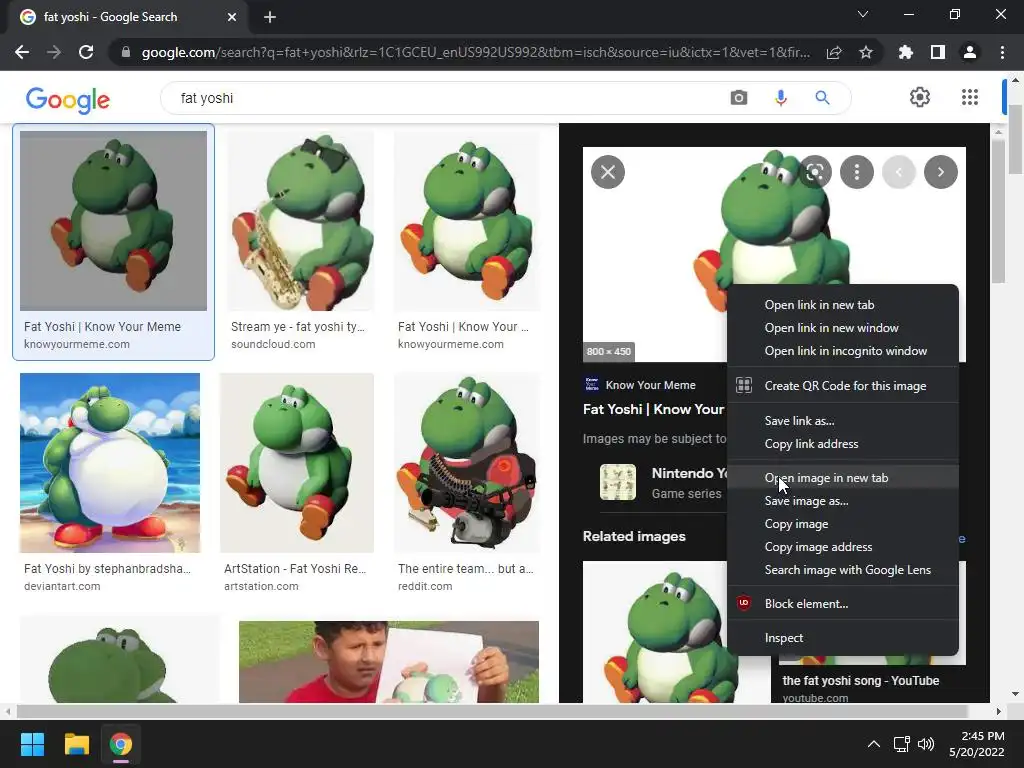This screenshot has height=768, width=1024.
Task: Open Stream ye fat yoshi soundcloud thumbnail
Action: pos(300,221)
